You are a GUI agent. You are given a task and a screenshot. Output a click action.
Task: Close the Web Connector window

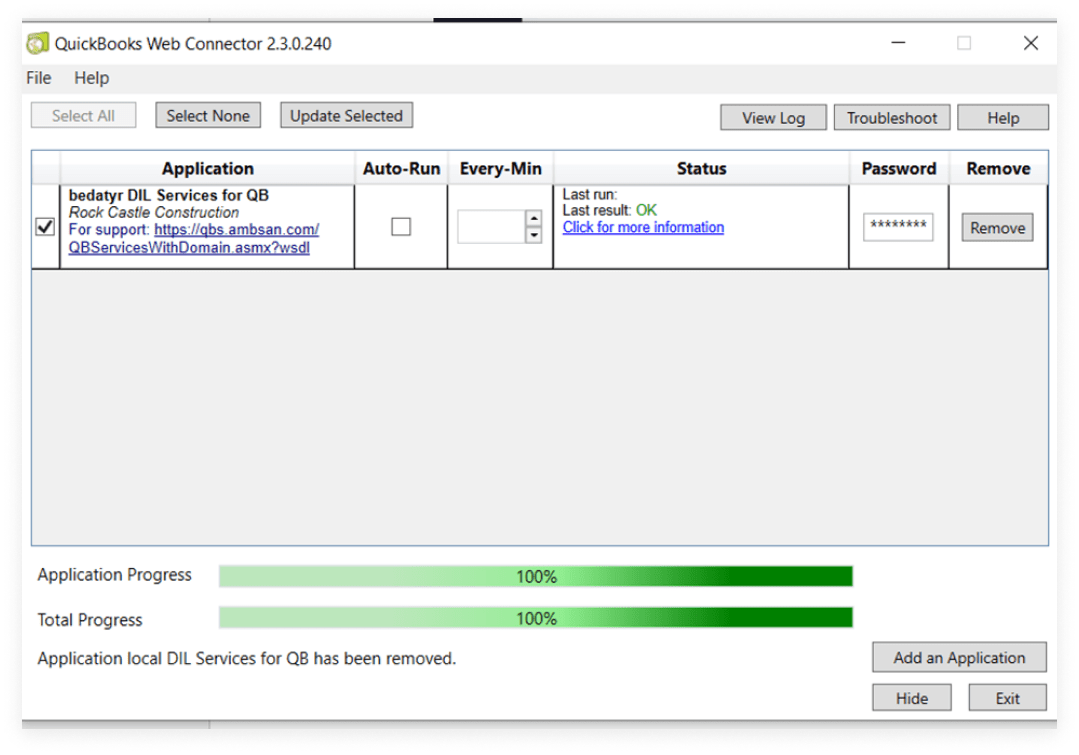1030,43
